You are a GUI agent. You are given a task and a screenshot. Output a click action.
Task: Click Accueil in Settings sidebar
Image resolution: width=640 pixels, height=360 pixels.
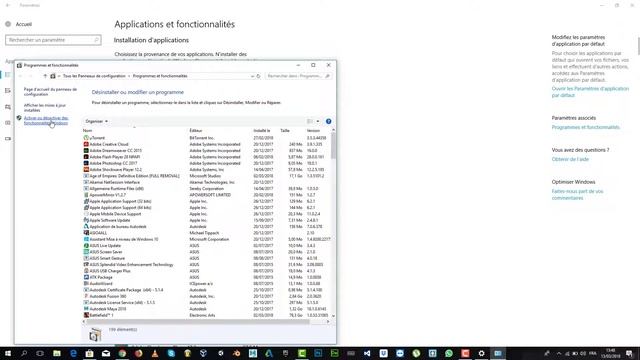(x=24, y=24)
